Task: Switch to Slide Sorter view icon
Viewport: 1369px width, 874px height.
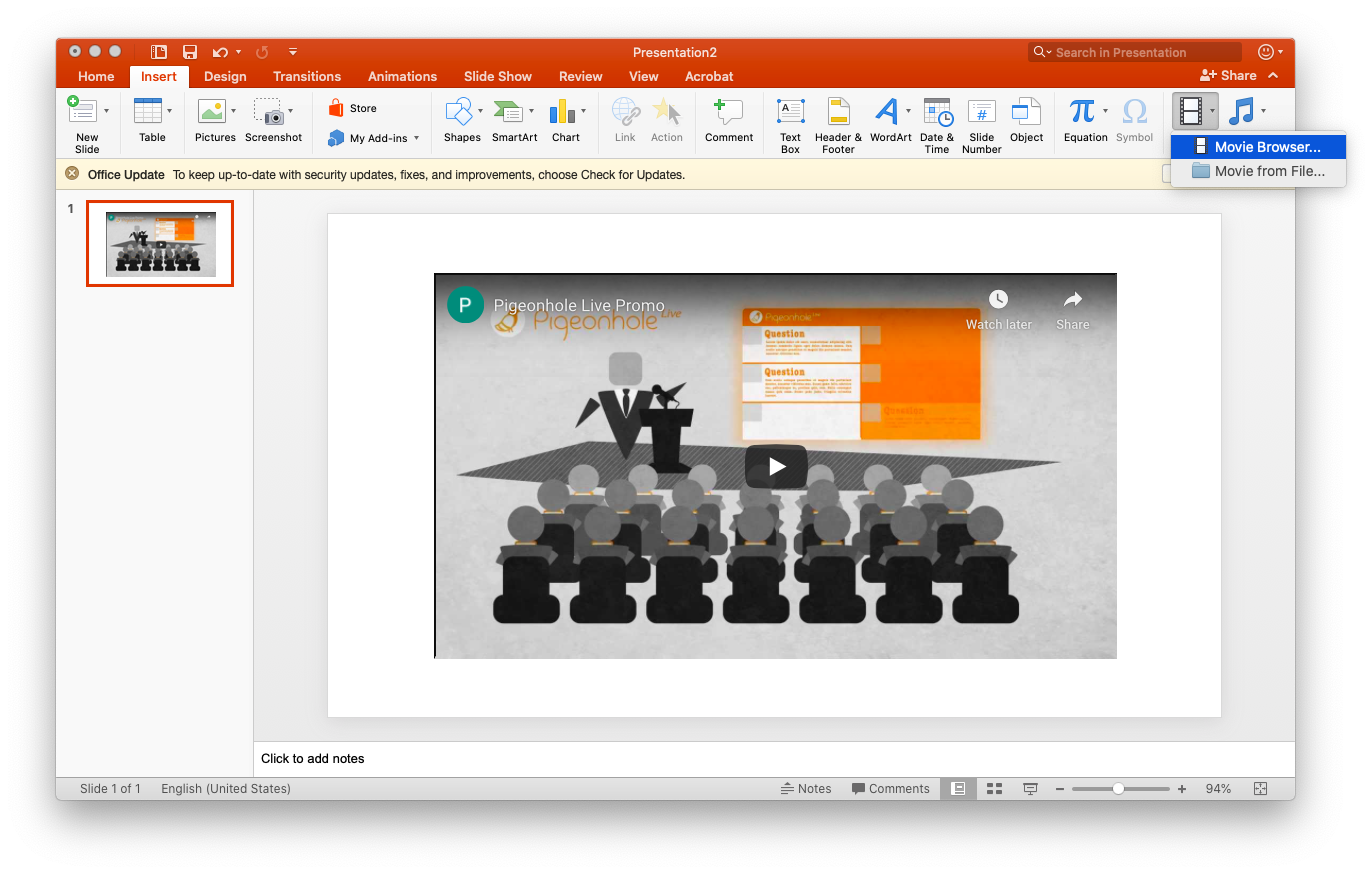Action: 994,789
